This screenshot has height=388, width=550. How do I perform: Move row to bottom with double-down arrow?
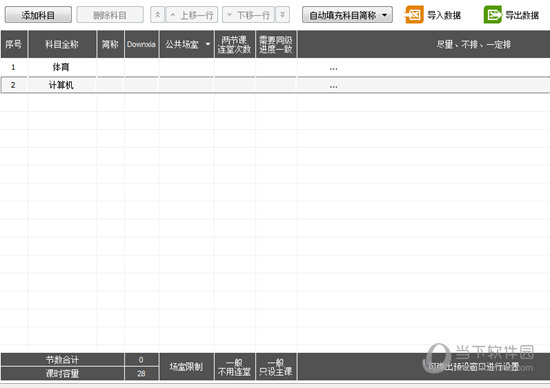pyautogui.click(x=282, y=15)
